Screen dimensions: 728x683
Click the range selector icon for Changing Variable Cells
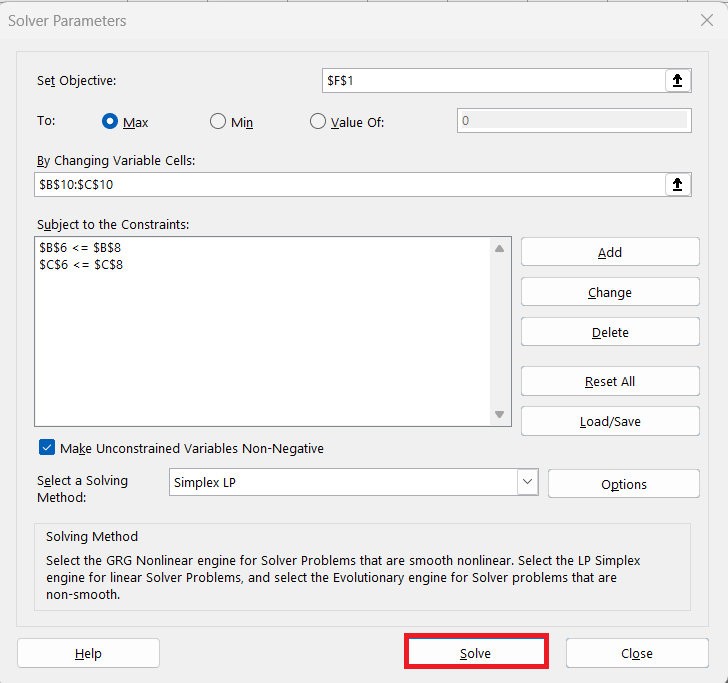pos(677,184)
